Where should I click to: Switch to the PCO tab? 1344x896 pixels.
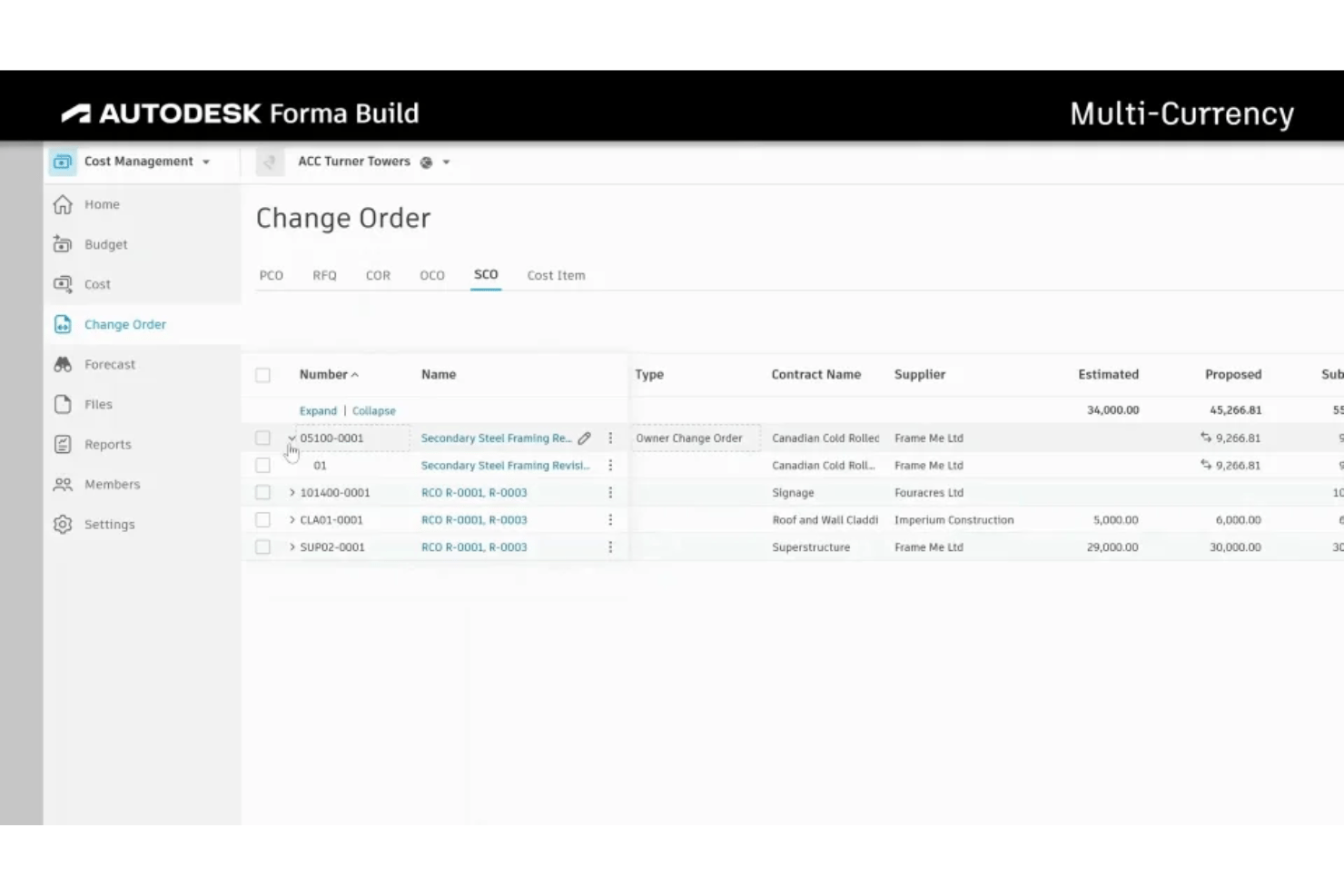(271, 275)
